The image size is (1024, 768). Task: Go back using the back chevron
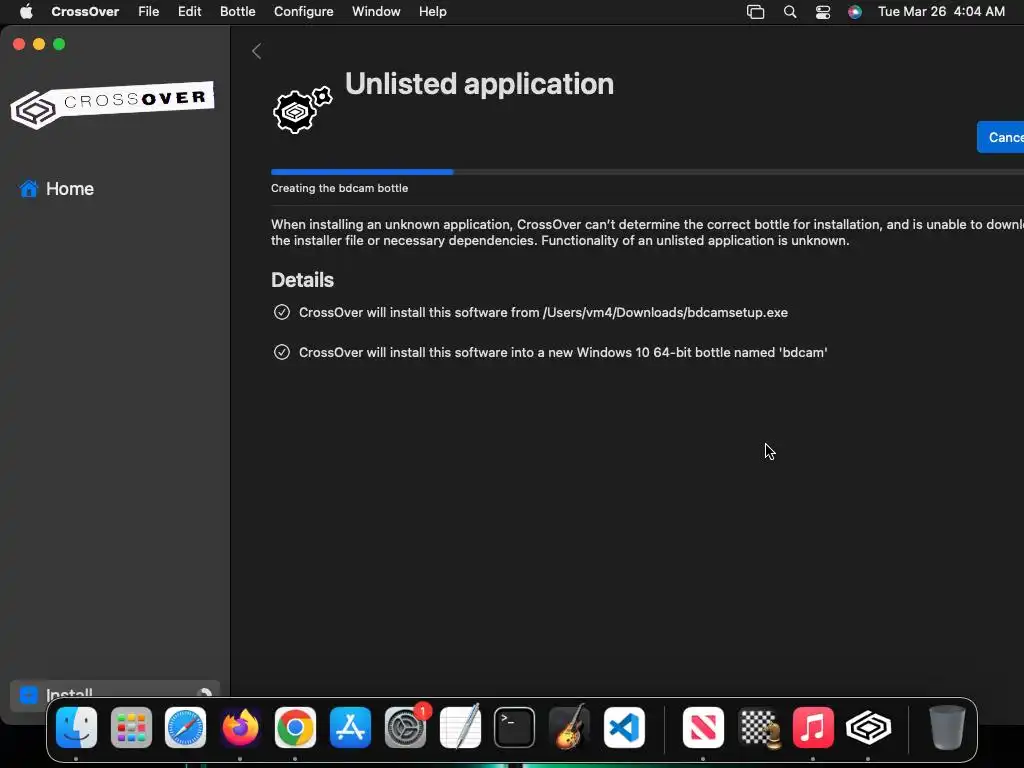click(257, 51)
